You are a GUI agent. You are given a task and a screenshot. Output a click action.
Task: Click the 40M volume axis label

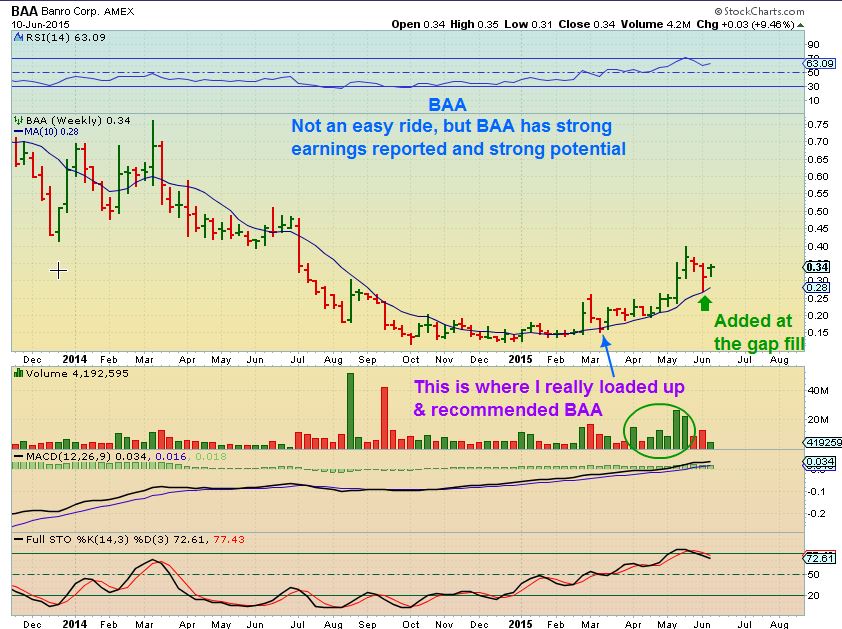coord(818,391)
